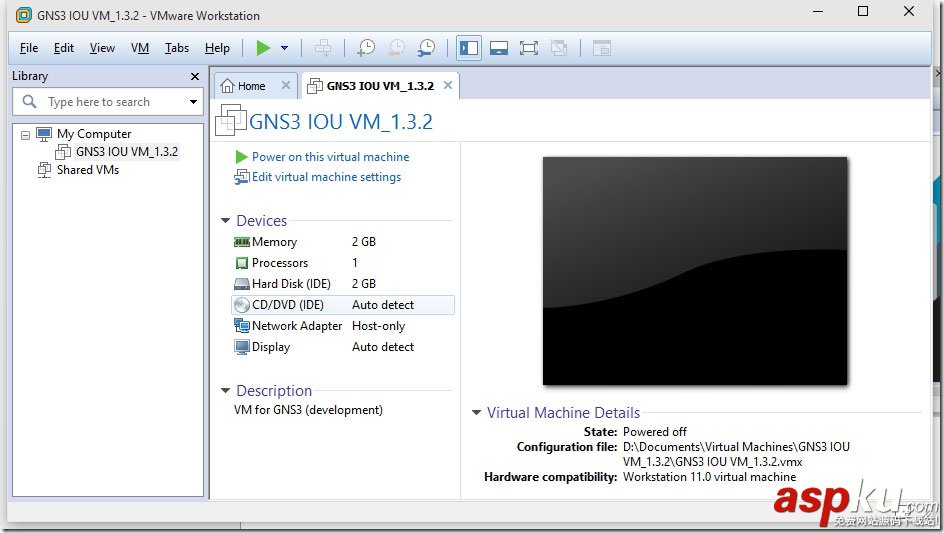Screen dimensions: 944x533
Task: Click Edit virtual machine settings link
Action: click(326, 177)
